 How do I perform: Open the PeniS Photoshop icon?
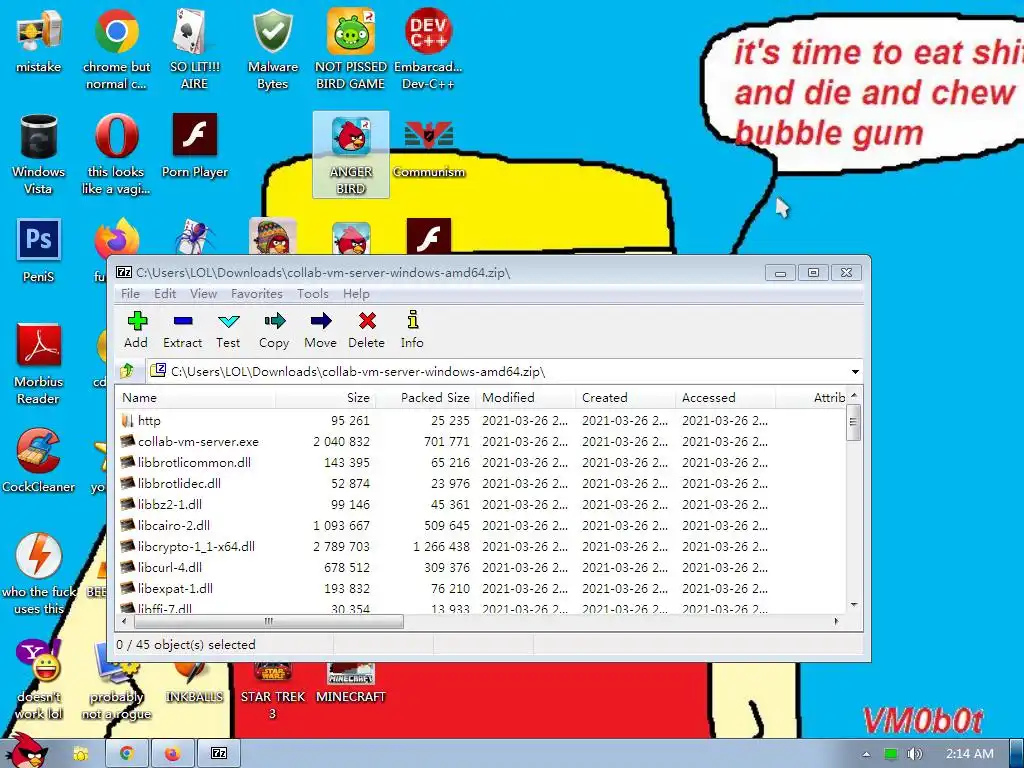[x=38, y=251]
